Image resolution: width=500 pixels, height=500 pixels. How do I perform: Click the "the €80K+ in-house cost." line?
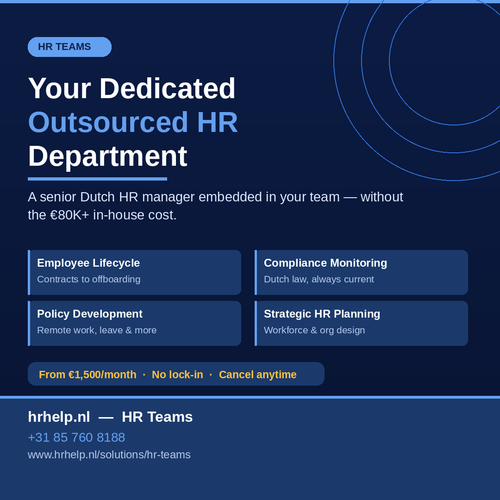102,215
